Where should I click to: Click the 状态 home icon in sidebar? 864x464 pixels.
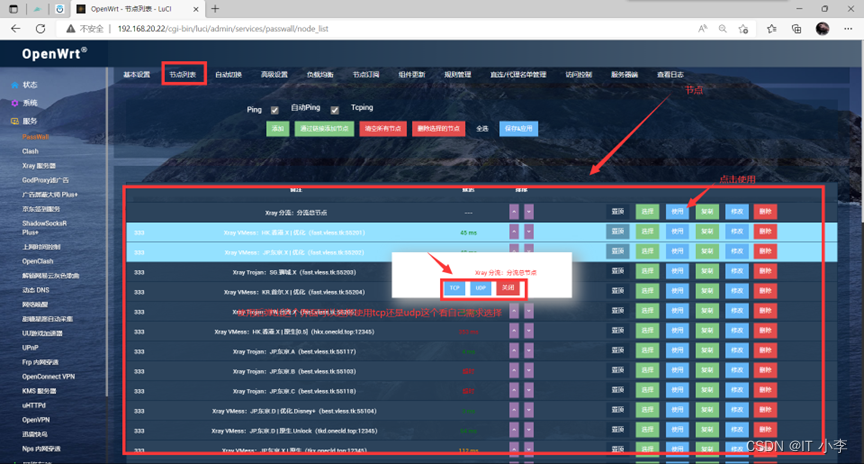click(15, 85)
